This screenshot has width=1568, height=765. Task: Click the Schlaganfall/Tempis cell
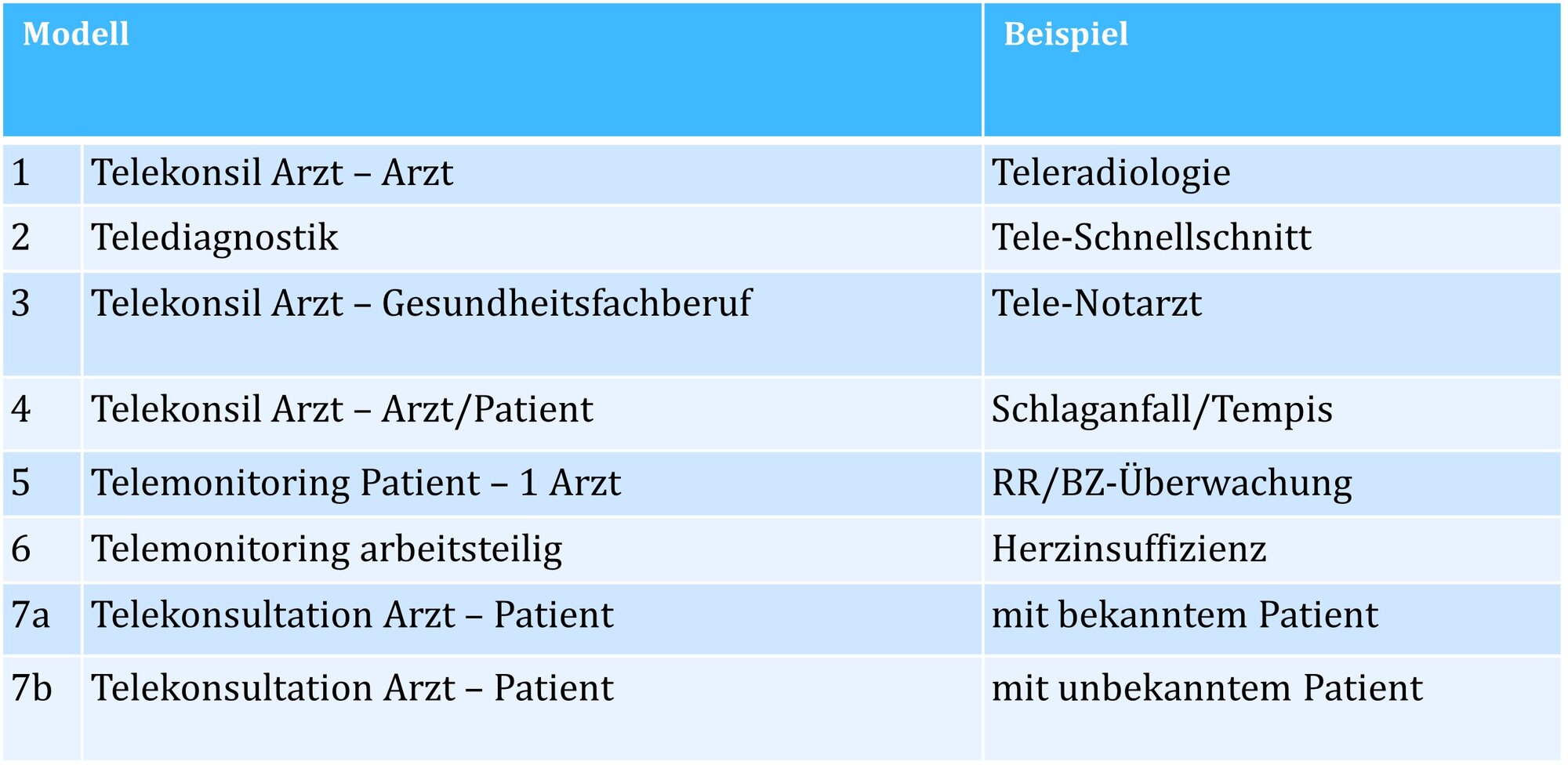click(x=1162, y=410)
